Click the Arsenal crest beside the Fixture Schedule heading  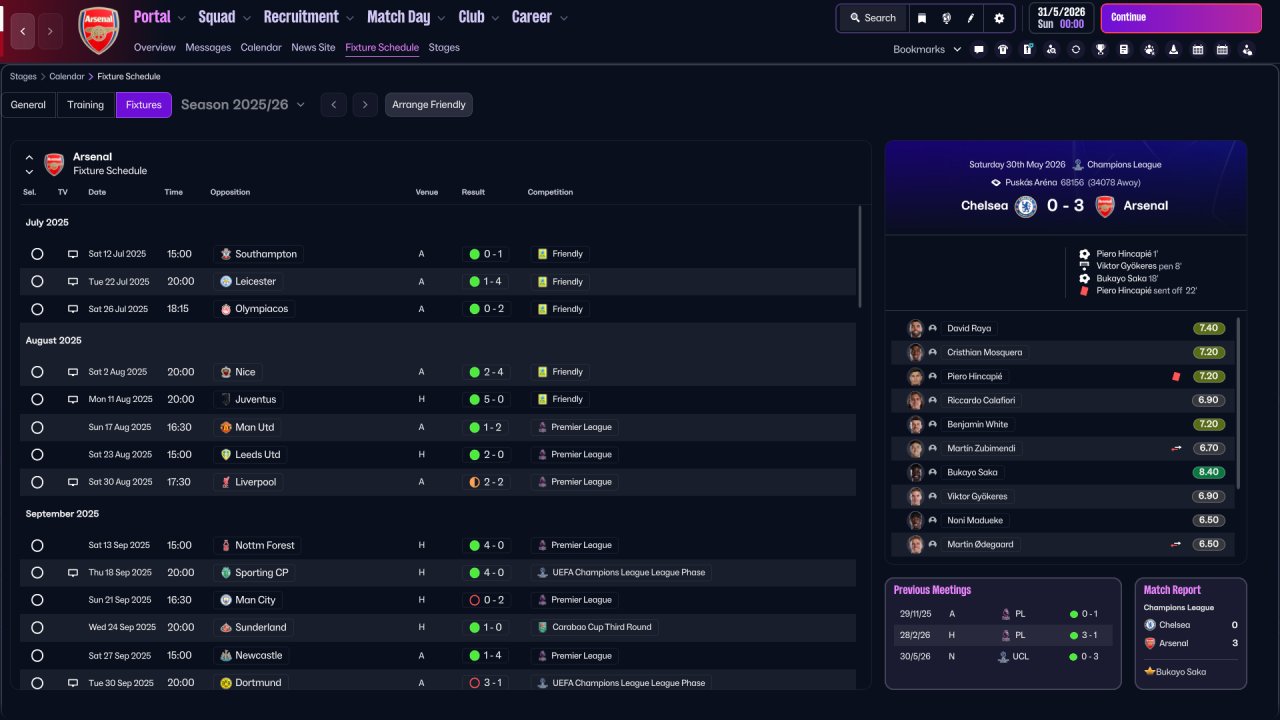(x=54, y=164)
